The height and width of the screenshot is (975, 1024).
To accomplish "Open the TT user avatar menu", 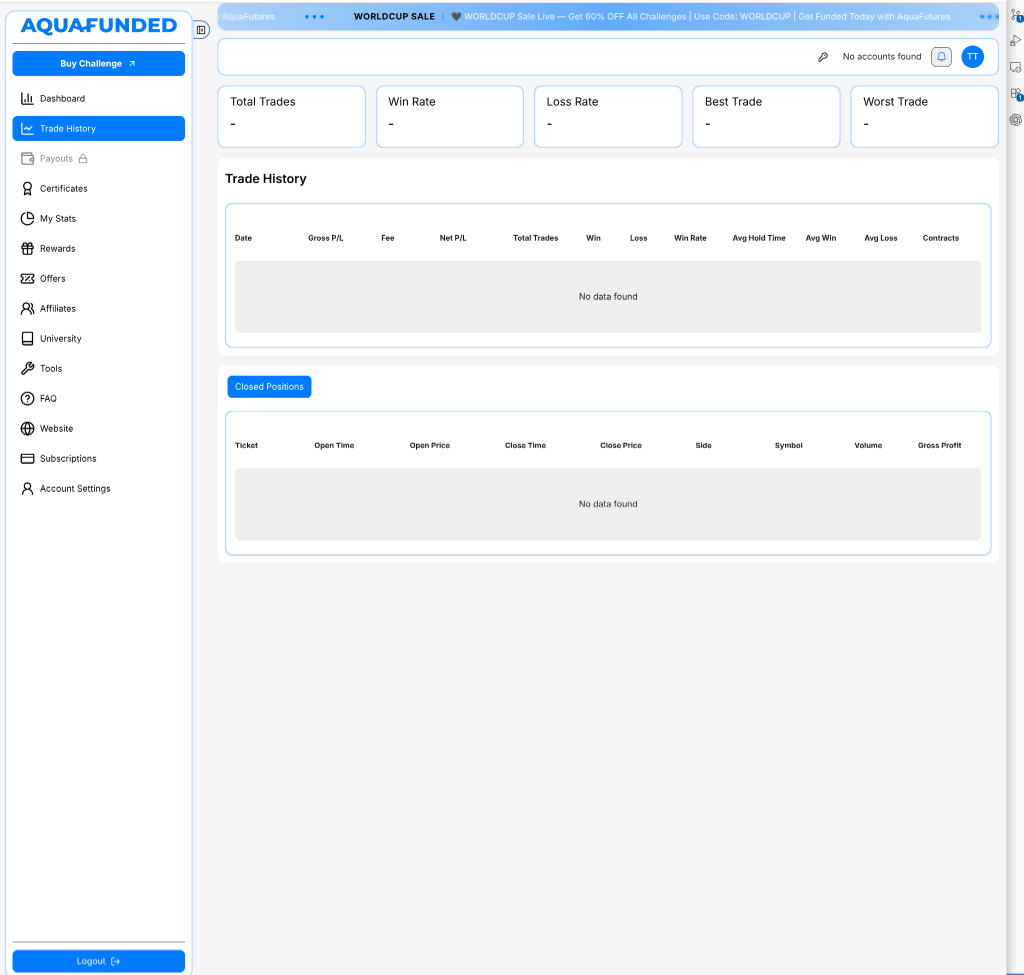I will pos(972,57).
